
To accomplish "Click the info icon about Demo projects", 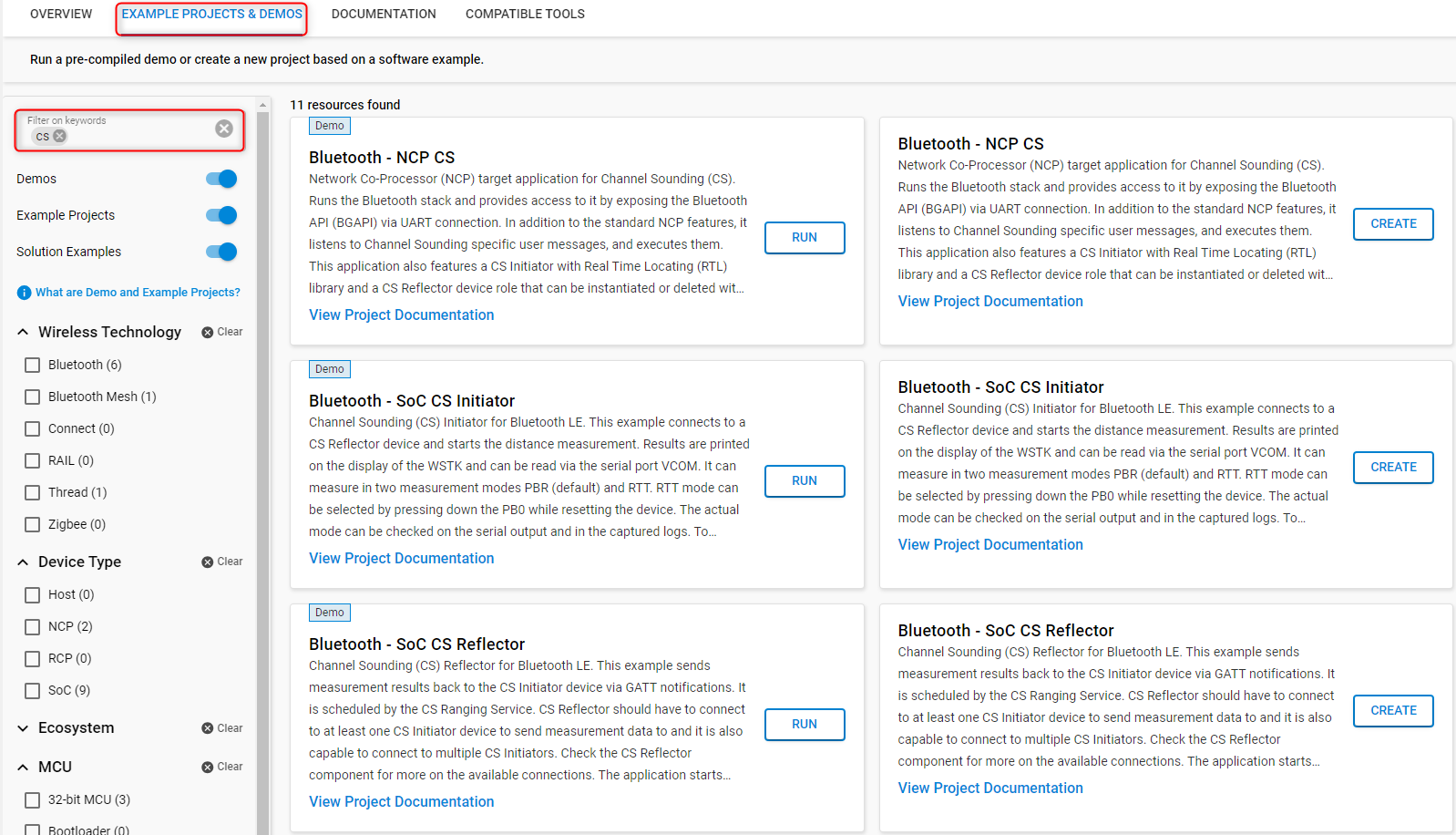I will (24, 293).
